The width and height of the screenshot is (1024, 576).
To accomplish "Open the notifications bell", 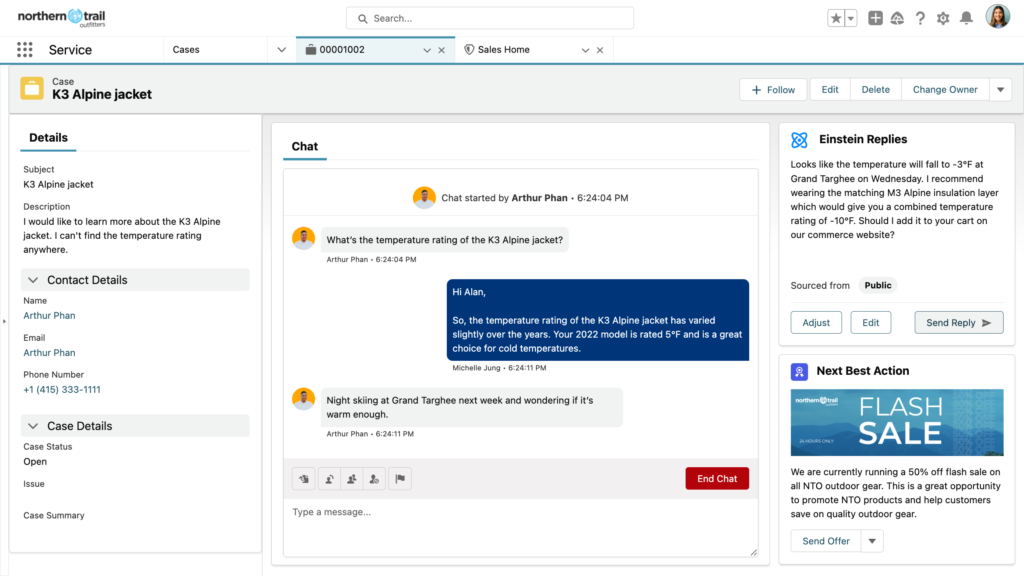I will click(x=966, y=18).
